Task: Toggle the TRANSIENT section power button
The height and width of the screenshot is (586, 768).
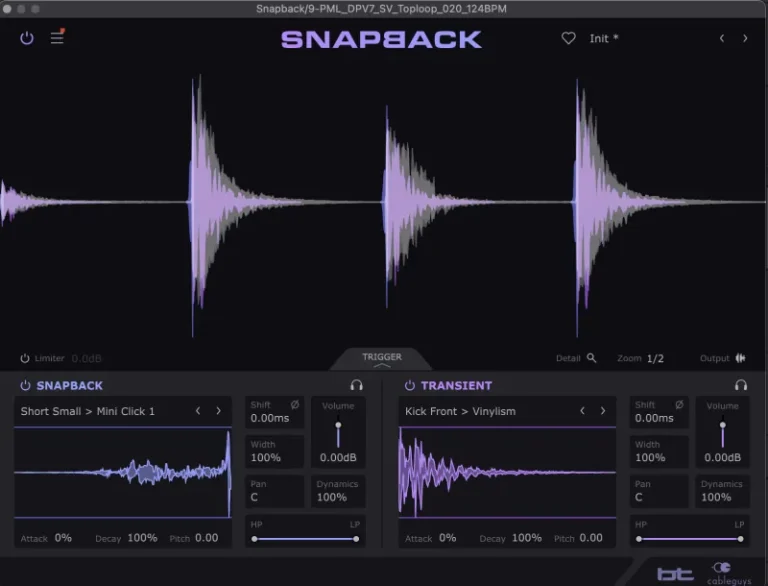Action: [409, 385]
